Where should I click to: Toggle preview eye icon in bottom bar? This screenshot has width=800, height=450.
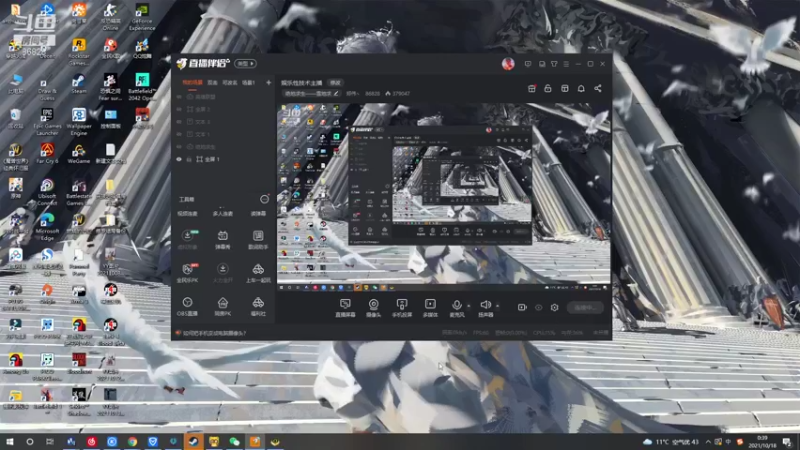[x=539, y=308]
